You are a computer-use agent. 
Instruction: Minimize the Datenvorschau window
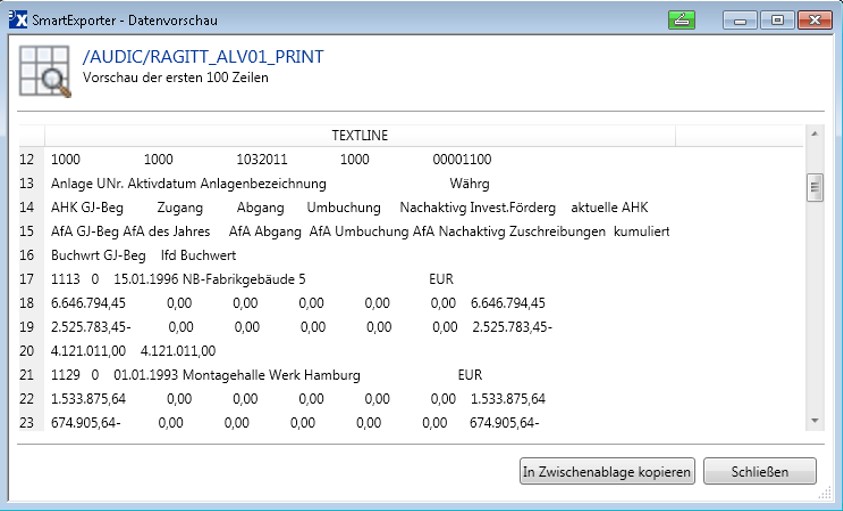coord(740,20)
